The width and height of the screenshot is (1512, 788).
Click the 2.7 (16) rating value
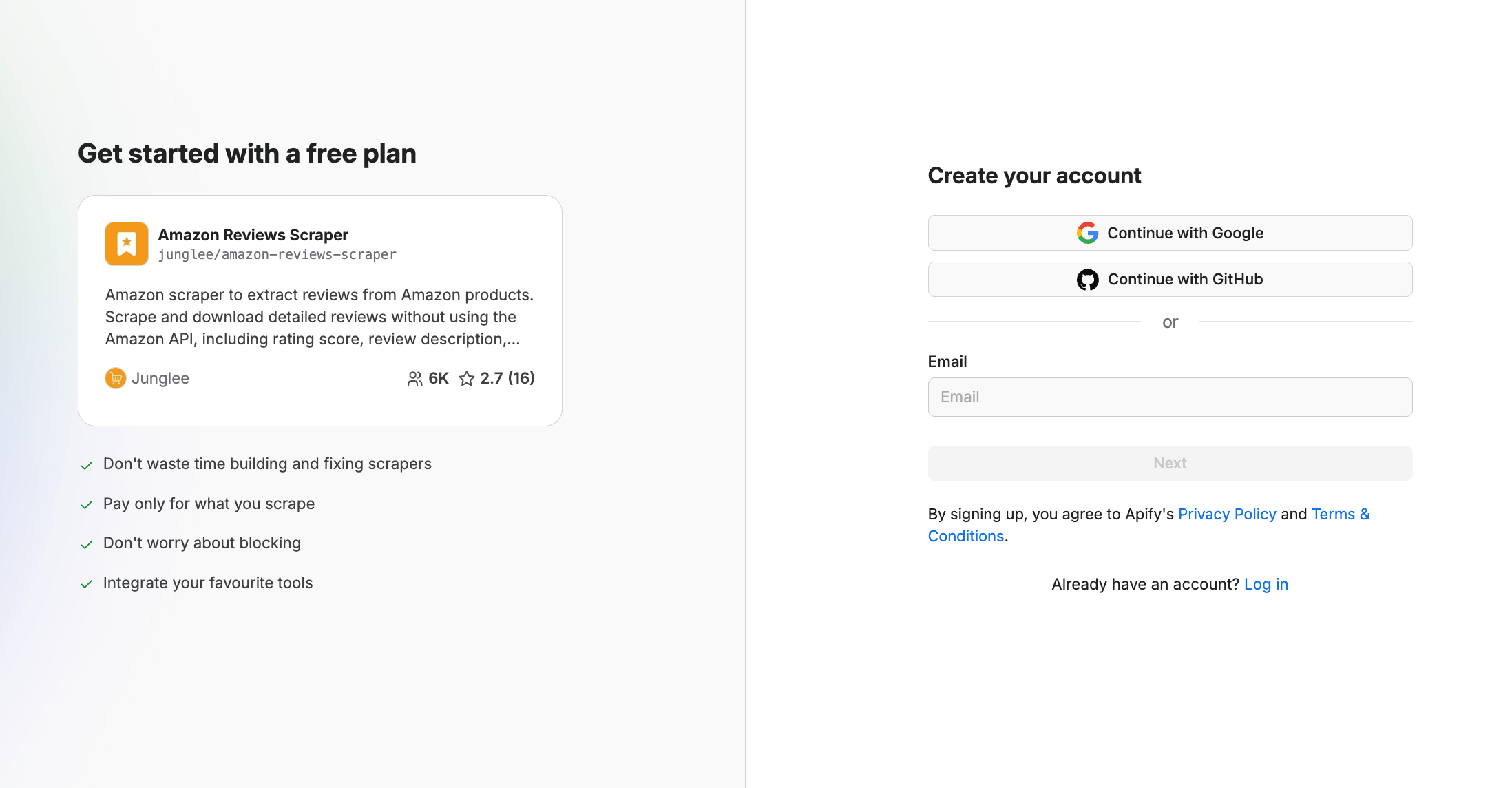(507, 378)
